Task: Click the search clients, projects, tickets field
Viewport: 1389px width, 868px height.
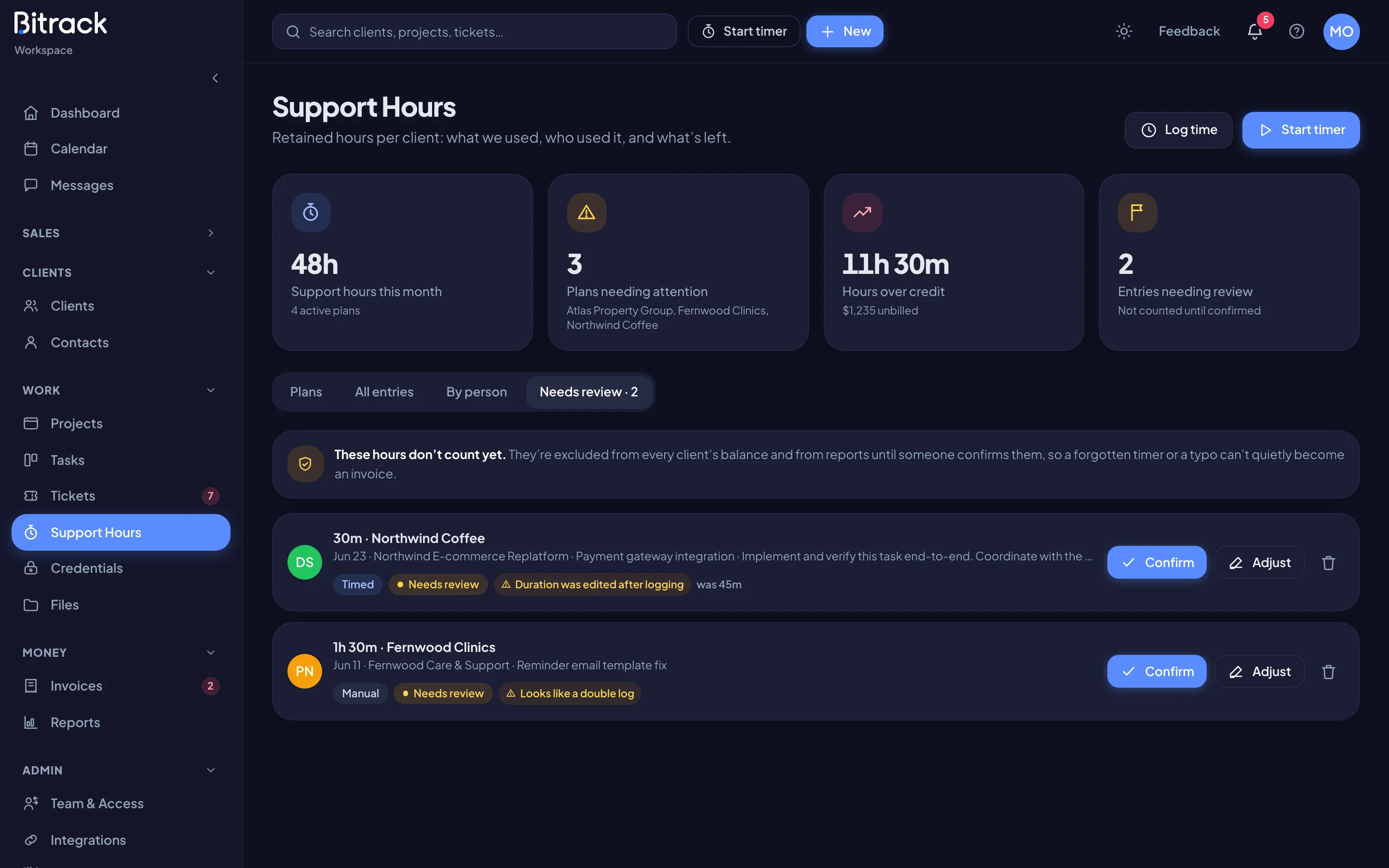Action: point(474,31)
